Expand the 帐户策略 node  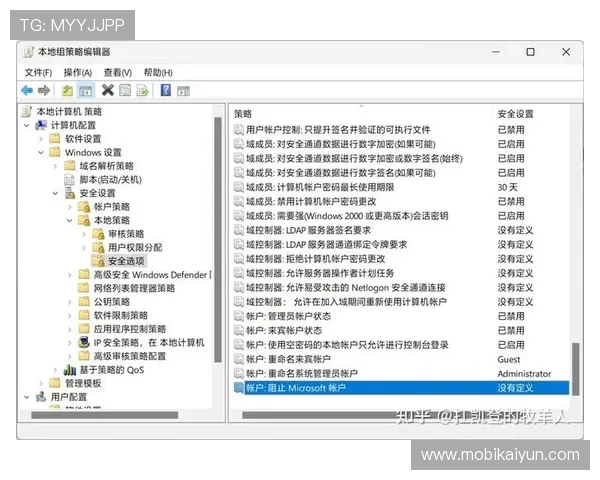[x=70, y=207]
